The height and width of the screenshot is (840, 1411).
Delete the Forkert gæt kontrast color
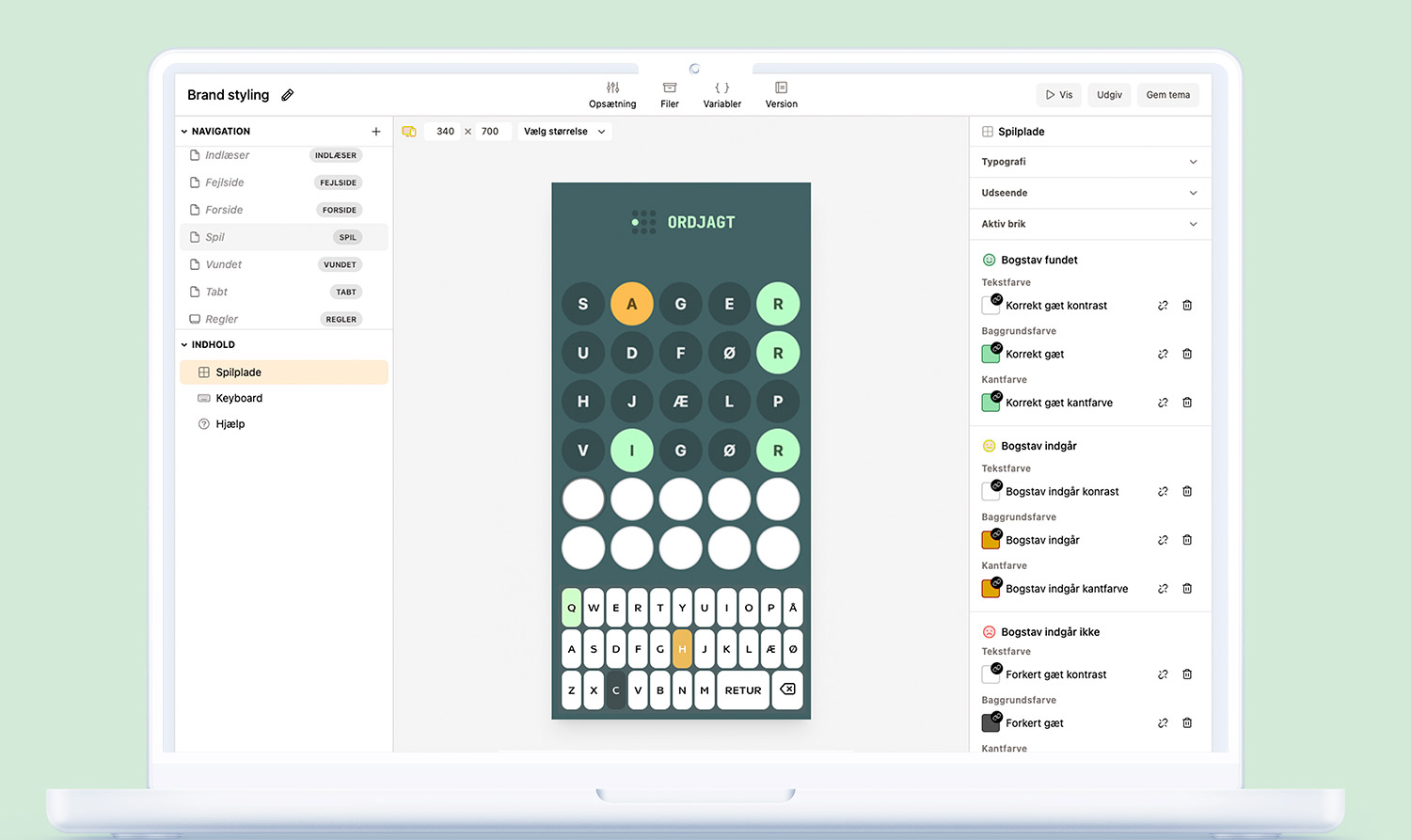point(1187,674)
